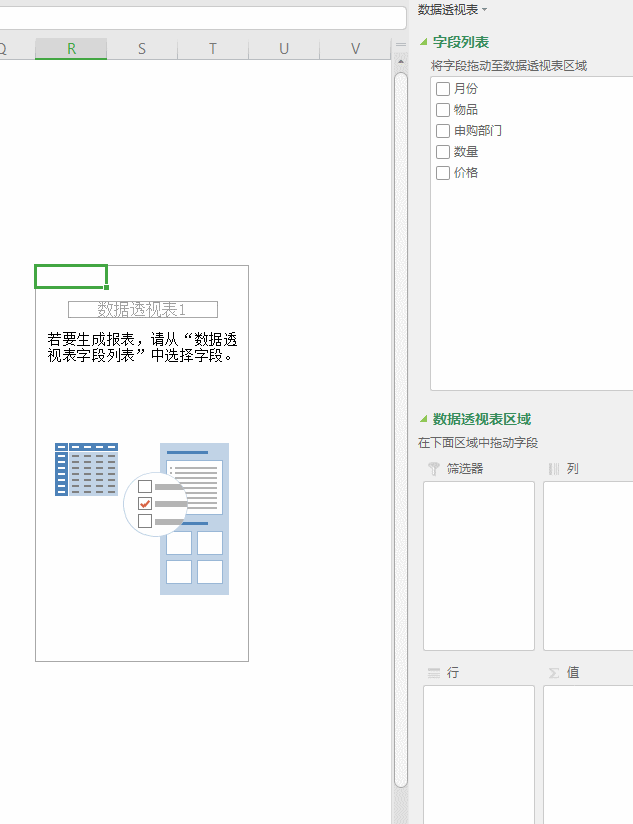Select column R header
Image resolution: width=633 pixels, height=824 pixels.
71,49
